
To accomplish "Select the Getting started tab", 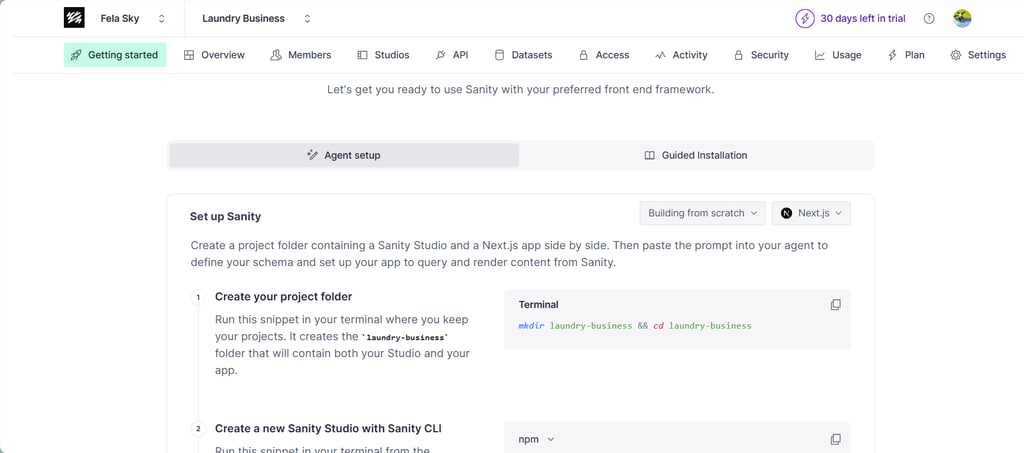I will (115, 55).
